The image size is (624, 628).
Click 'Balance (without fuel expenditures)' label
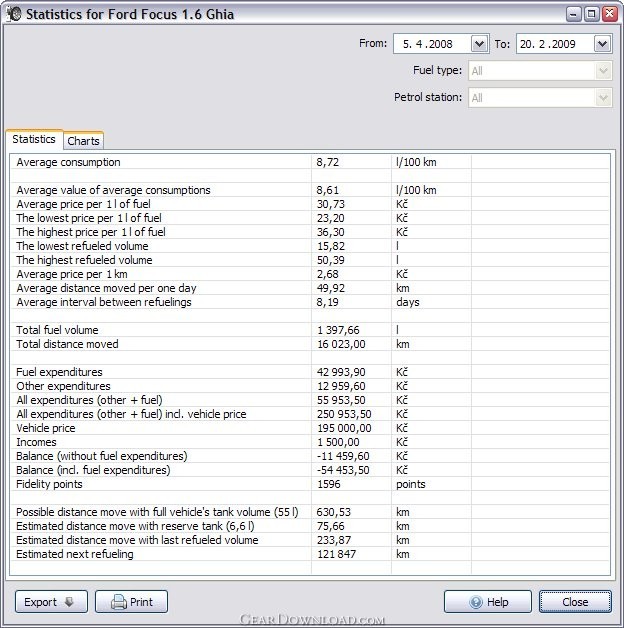[x=102, y=456]
